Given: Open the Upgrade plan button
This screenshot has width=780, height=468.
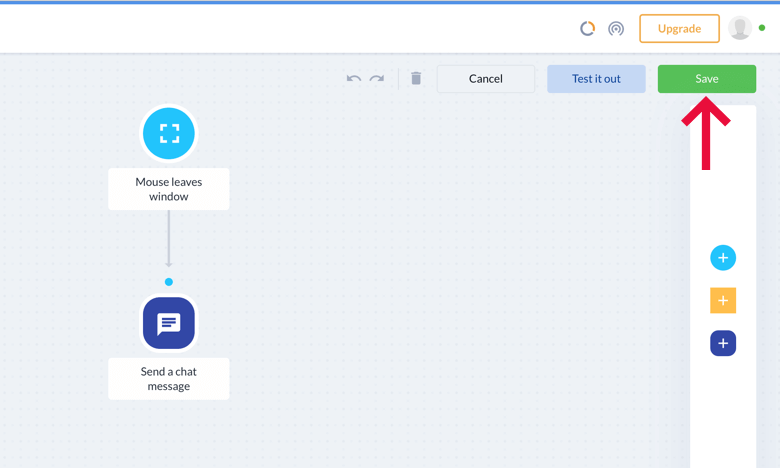Looking at the screenshot, I should coord(679,28).
